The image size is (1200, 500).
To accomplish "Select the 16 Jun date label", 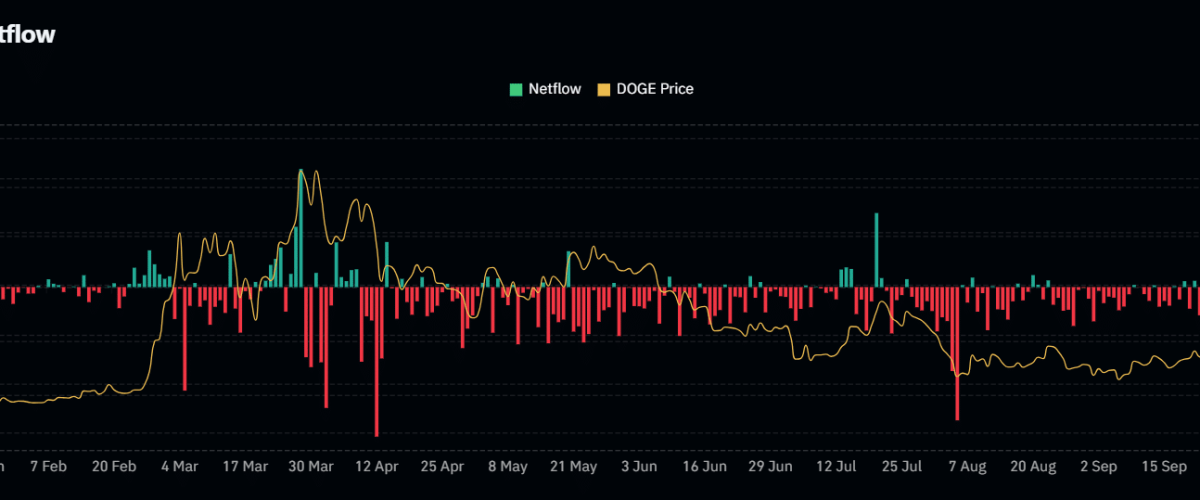I will 705,467.
